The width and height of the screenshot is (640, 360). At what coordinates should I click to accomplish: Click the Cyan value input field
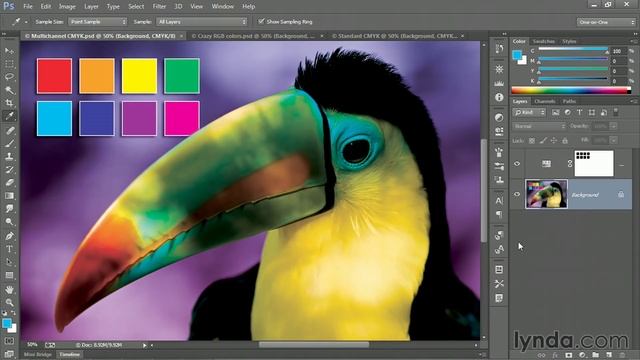click(618, 51)
